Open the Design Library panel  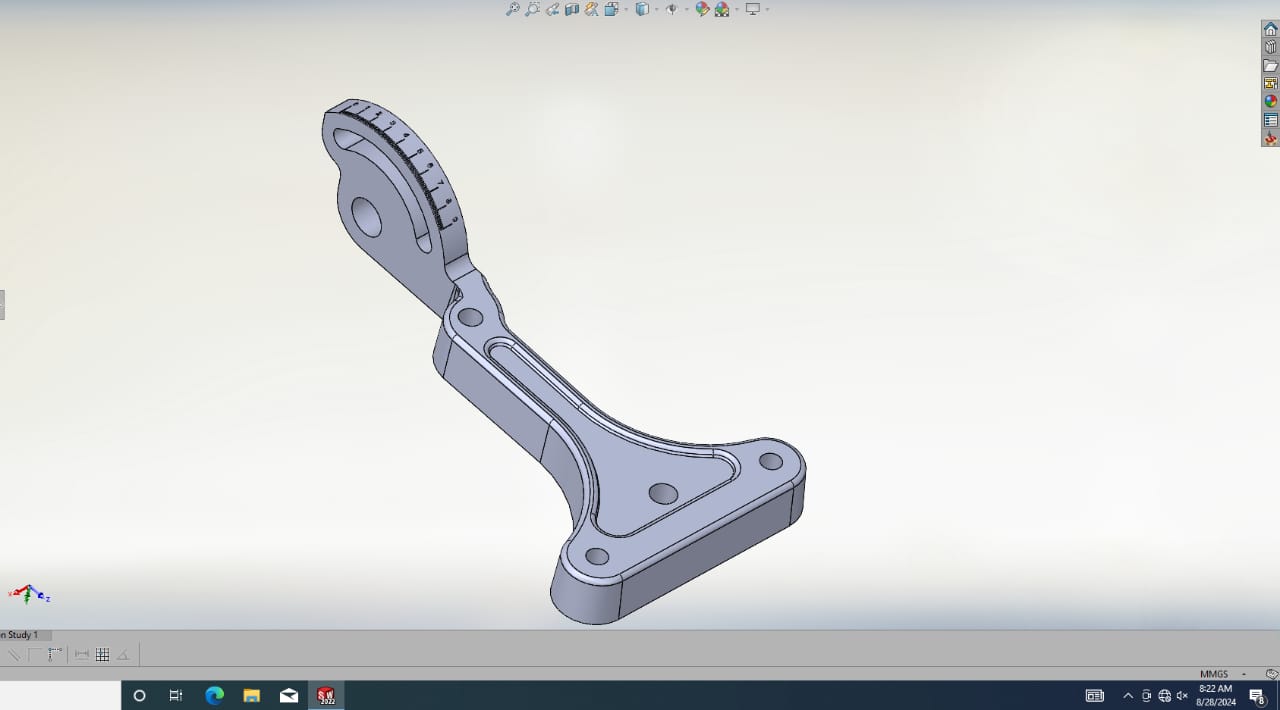1270,47
